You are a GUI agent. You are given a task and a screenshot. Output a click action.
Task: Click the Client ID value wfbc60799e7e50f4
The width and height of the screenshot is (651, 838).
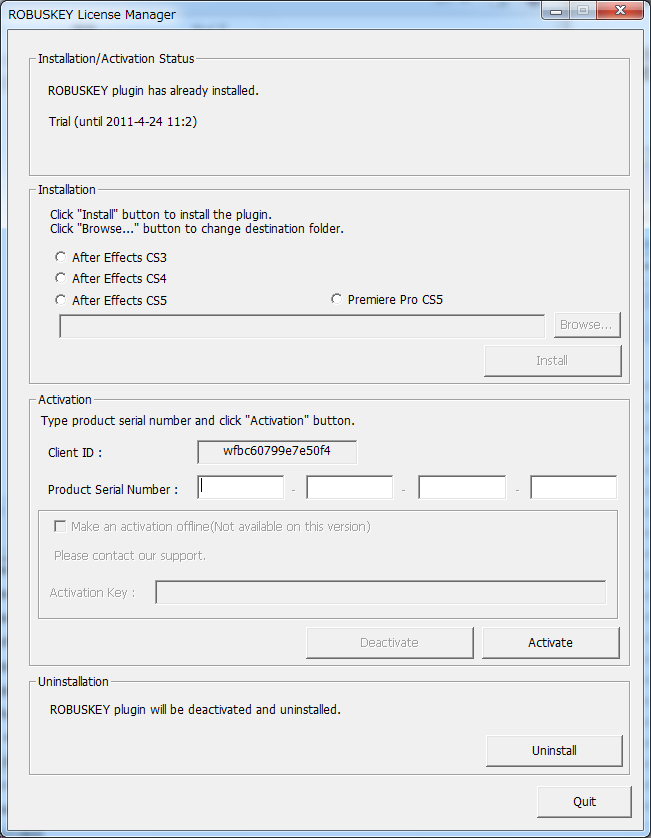[x=277, y=451]
